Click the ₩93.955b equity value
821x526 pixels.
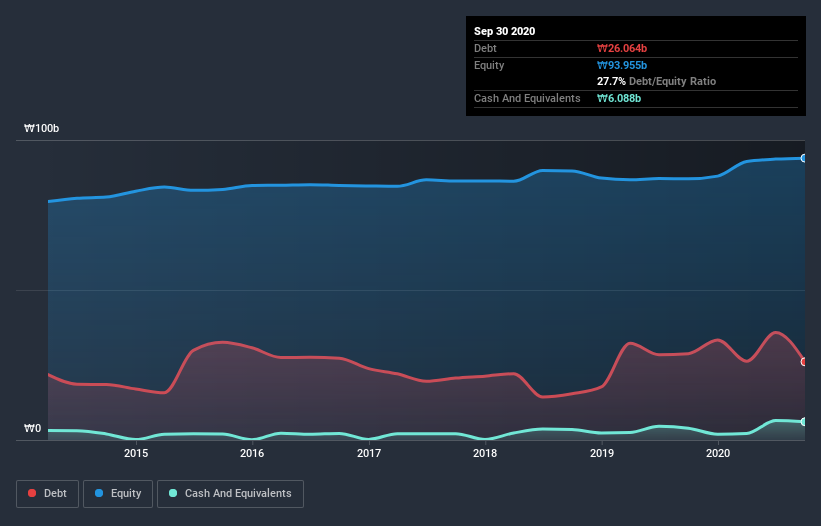(x=622, y=65)
